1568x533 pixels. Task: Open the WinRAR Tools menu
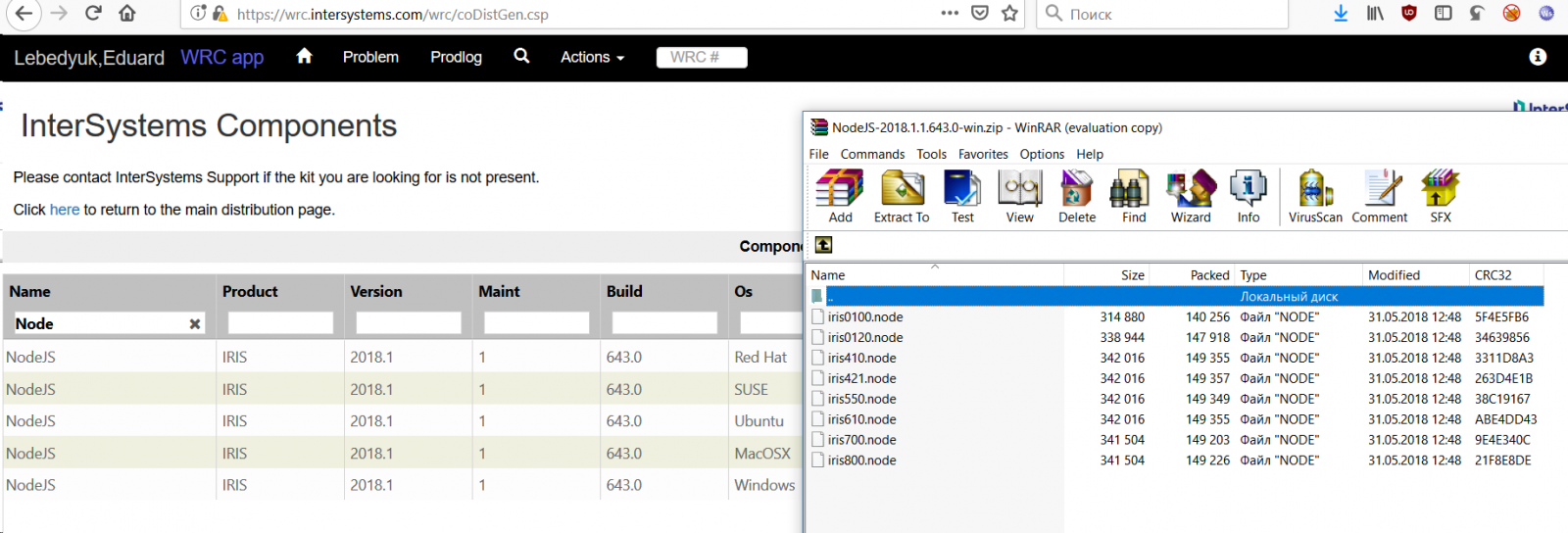931,154
